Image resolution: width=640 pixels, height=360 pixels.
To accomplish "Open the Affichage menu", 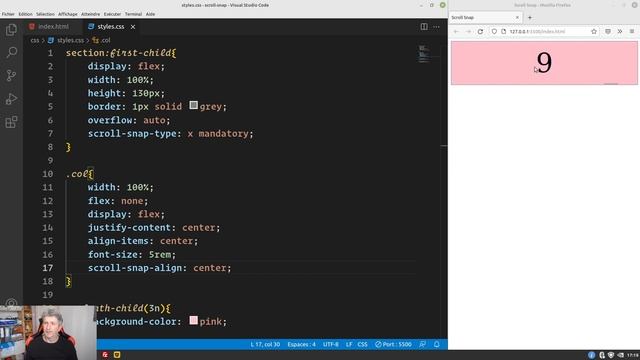I will coord(67,14).
